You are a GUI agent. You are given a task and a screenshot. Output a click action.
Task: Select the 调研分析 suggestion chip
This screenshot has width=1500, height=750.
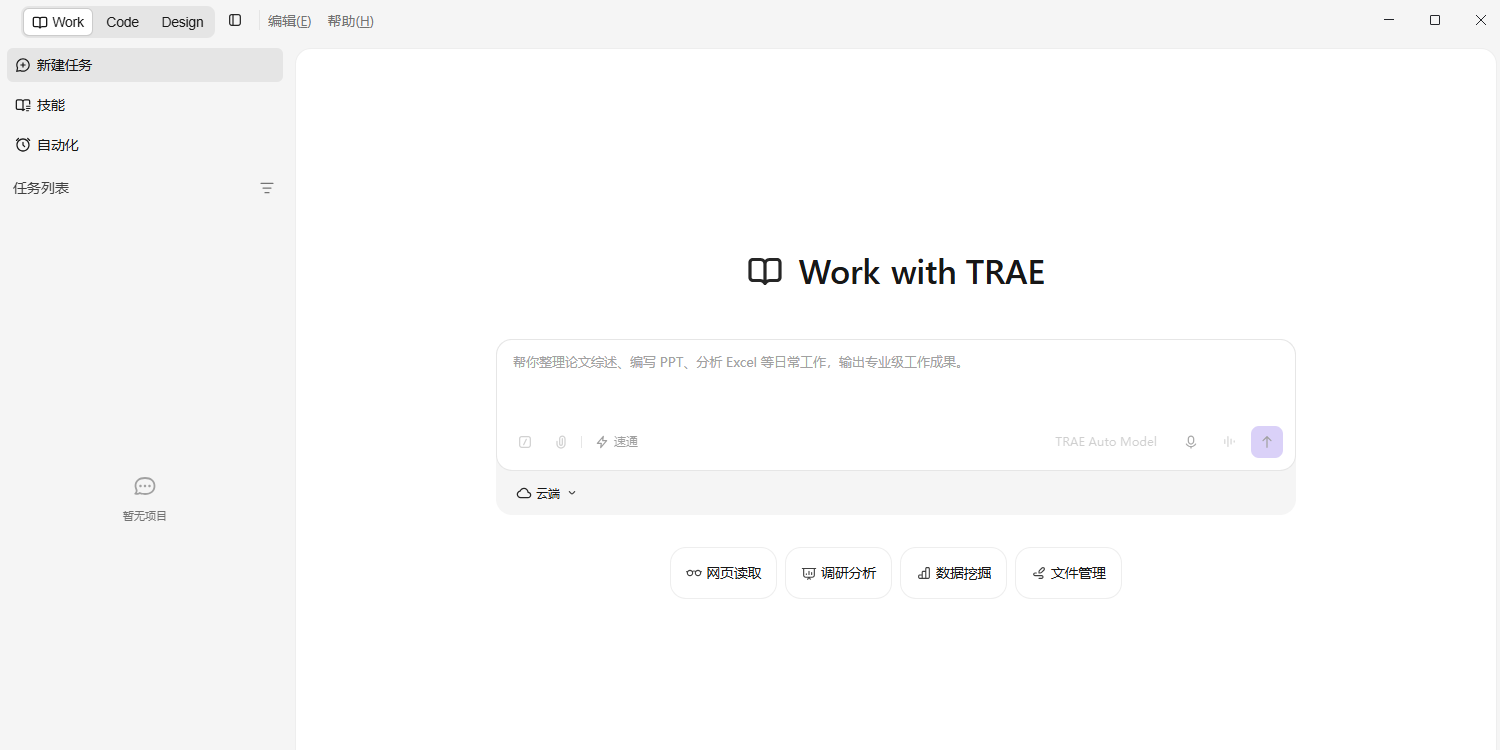838,573
